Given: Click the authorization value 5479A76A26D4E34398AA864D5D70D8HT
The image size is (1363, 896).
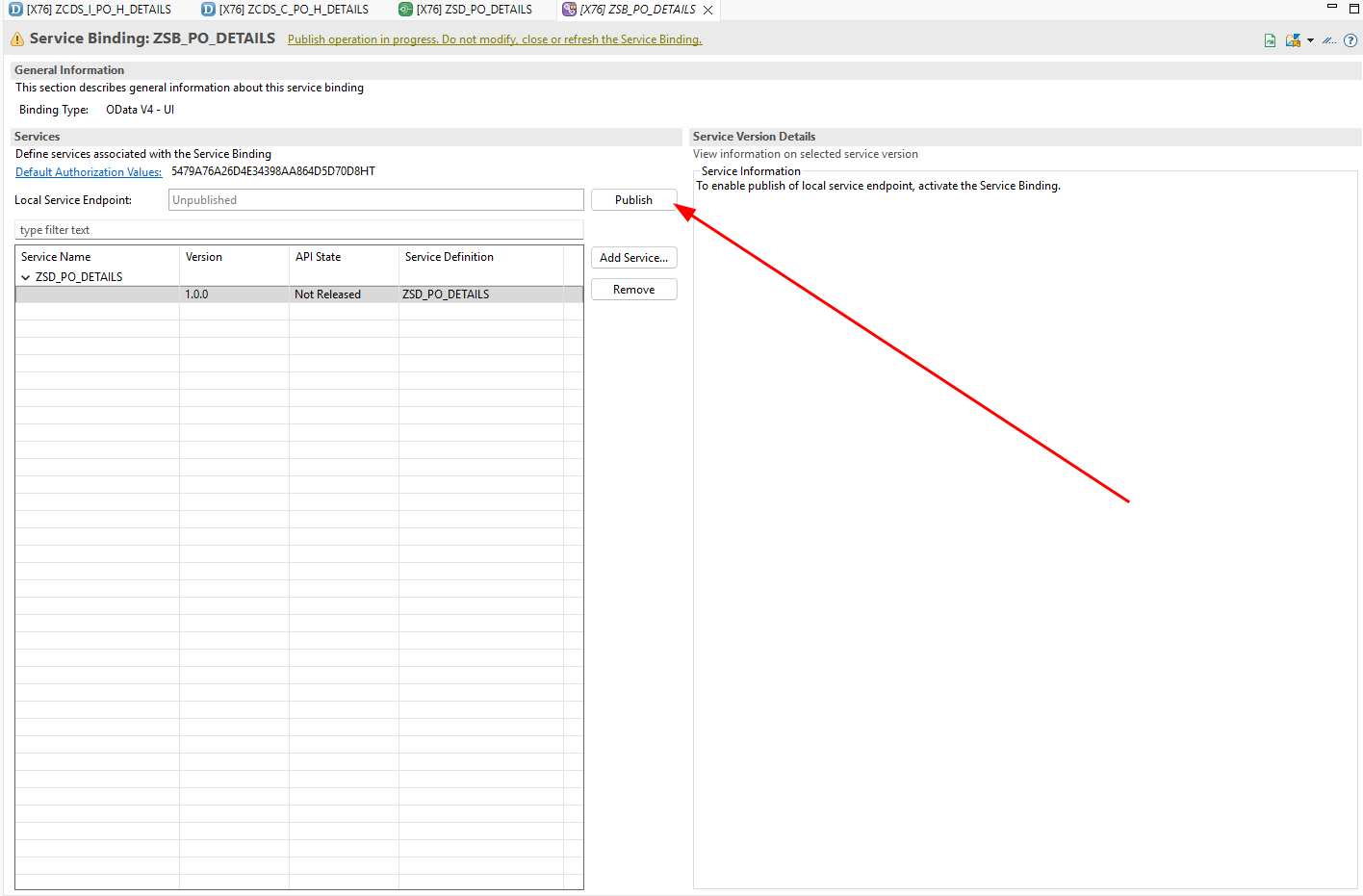Looking at the screenshot, I should click(x=273, y=171).
